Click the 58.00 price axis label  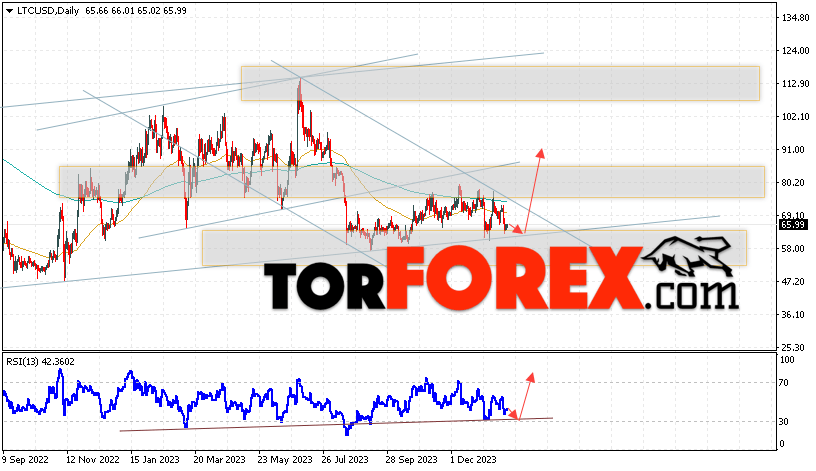coord(794,249)
